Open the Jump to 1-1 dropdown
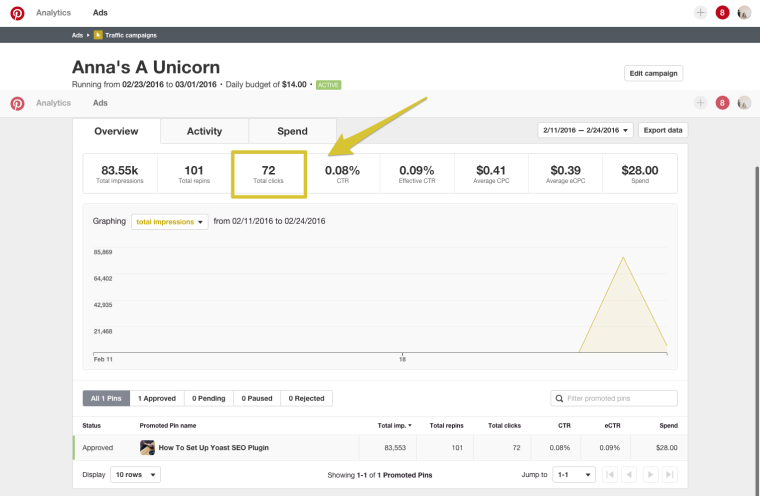The width and height of the screenshot is (760, 496). tap(574, 475)
